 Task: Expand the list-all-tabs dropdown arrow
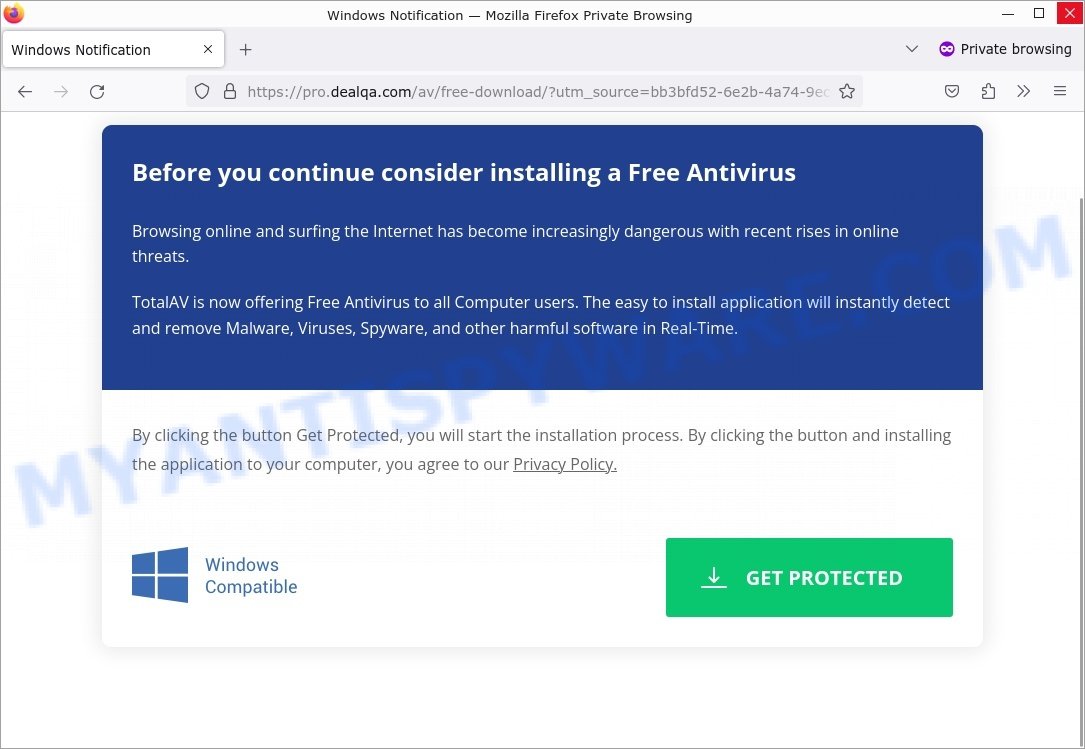(x=911, y=49)
